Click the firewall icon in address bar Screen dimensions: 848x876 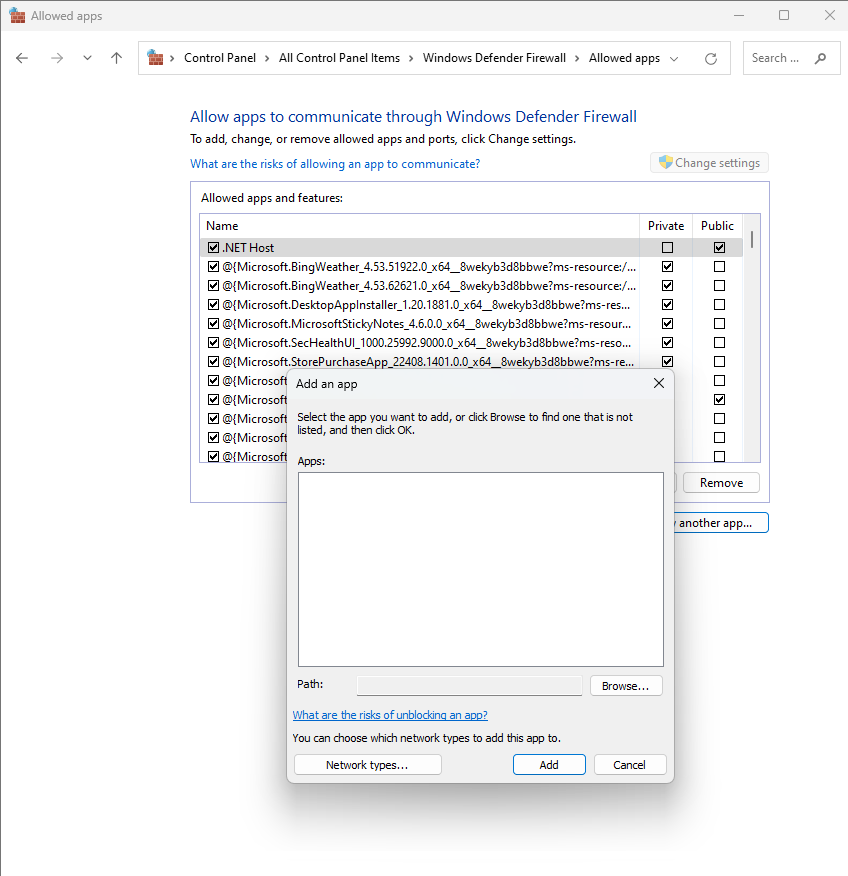(155, 58)
